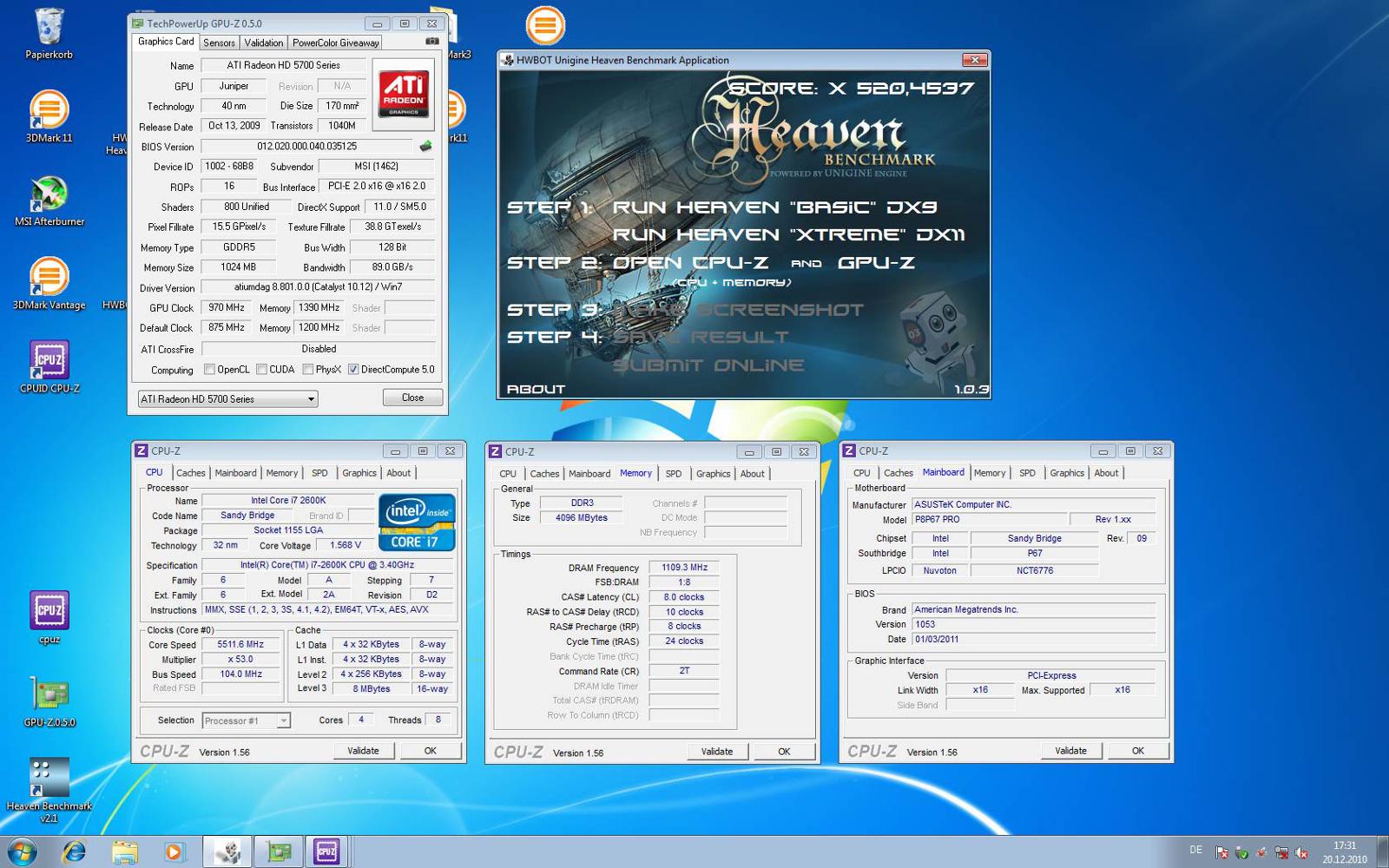This screenshot has width=1389, height=868.
Task: Open the GPU-Z.0.5.0 desktop icon
Action: tap(49, 701)
